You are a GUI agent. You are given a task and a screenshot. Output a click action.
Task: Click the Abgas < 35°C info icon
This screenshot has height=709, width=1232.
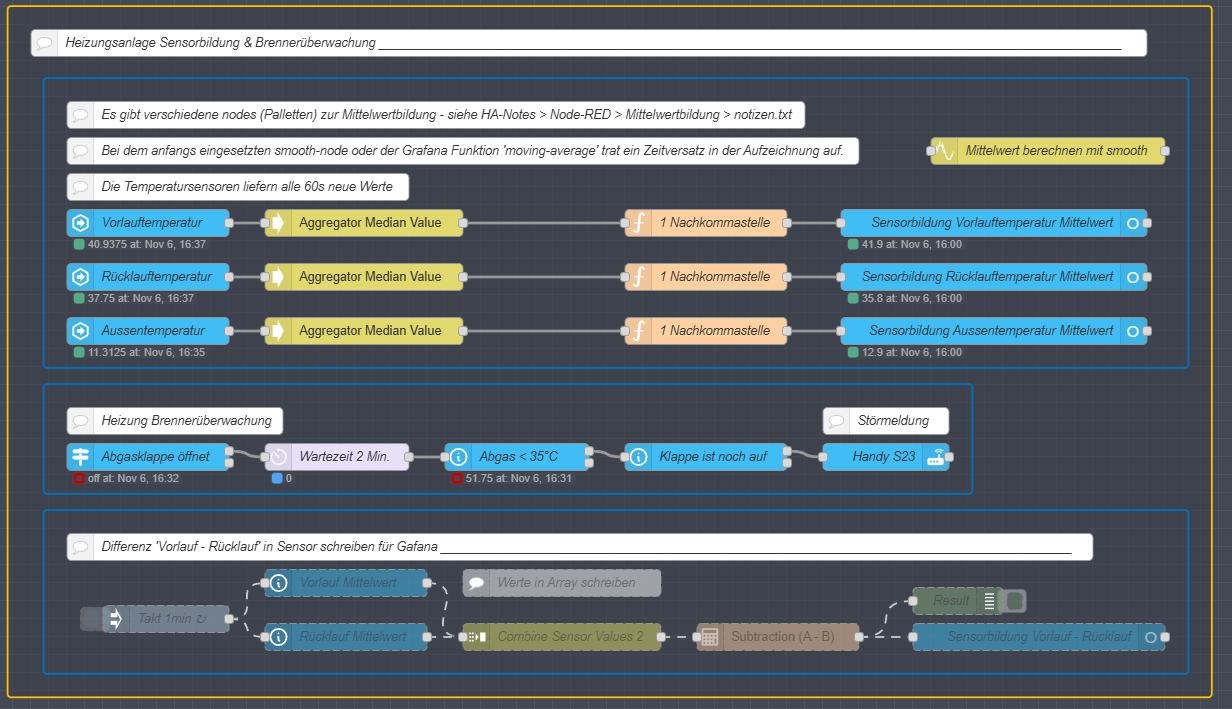pyautogui.click(x=458, y=457)
